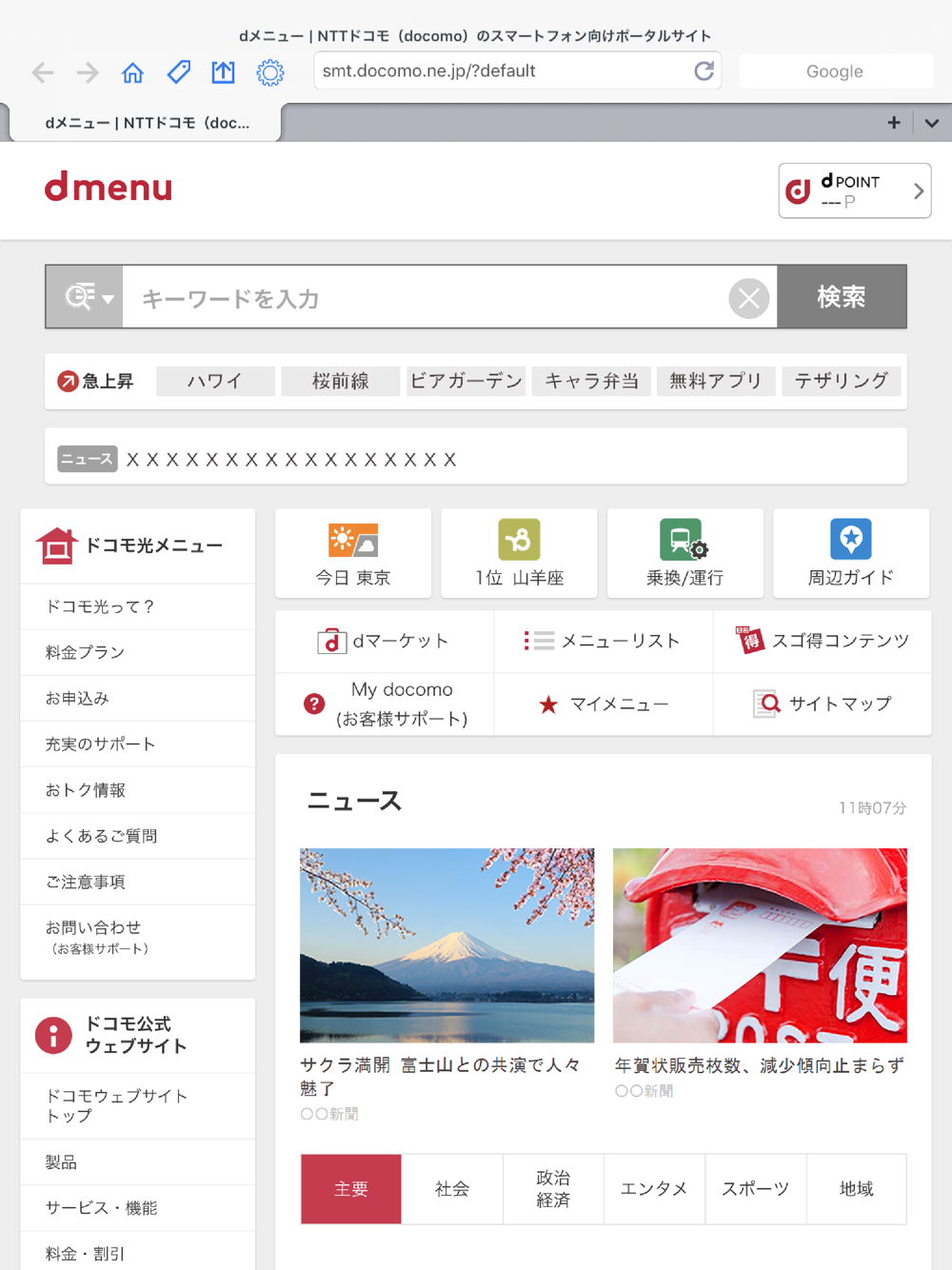
Task: Open 料金プラン in sidebar
Action: [138, 652]
